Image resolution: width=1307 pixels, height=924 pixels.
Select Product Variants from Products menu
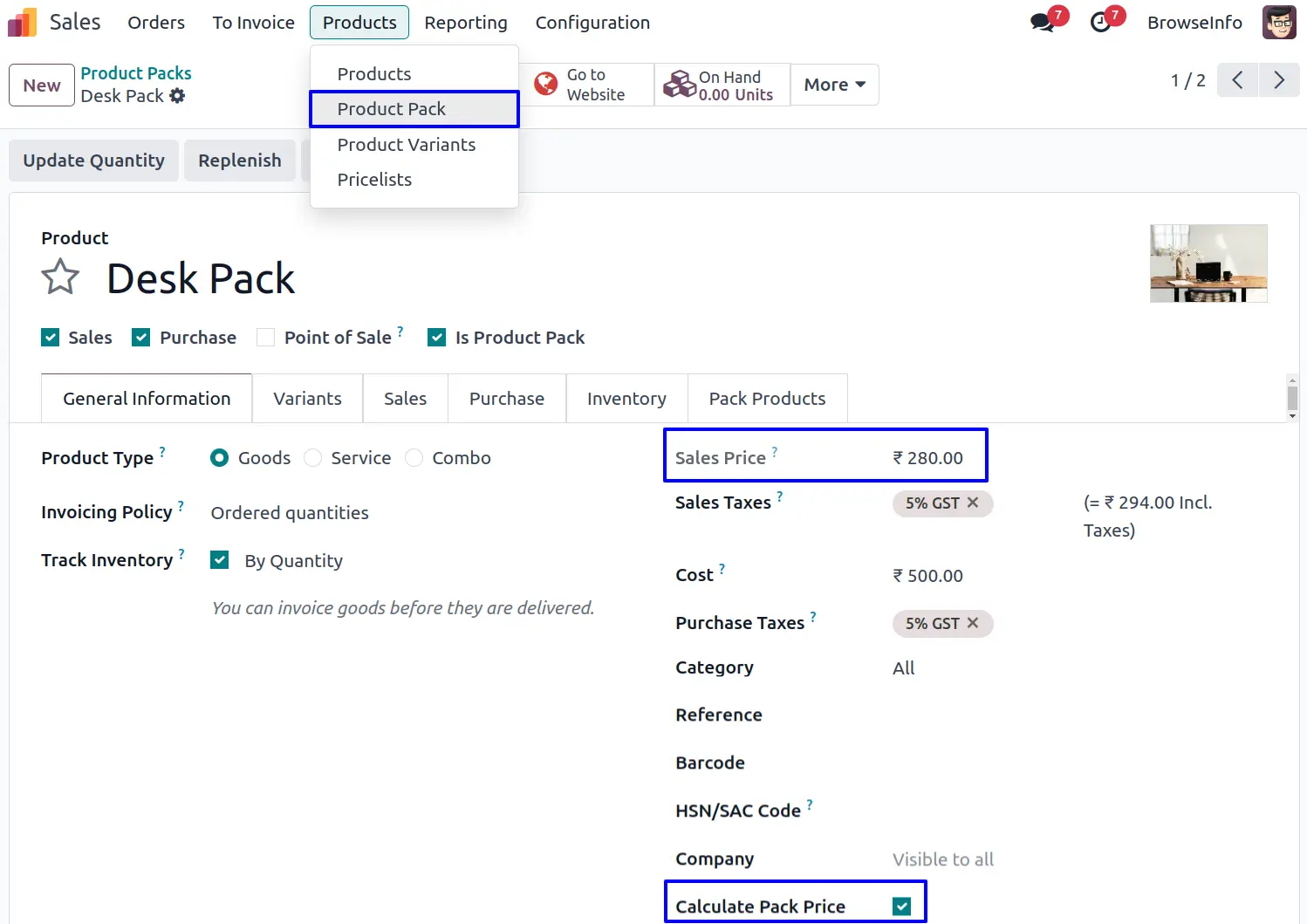[407, 145]
